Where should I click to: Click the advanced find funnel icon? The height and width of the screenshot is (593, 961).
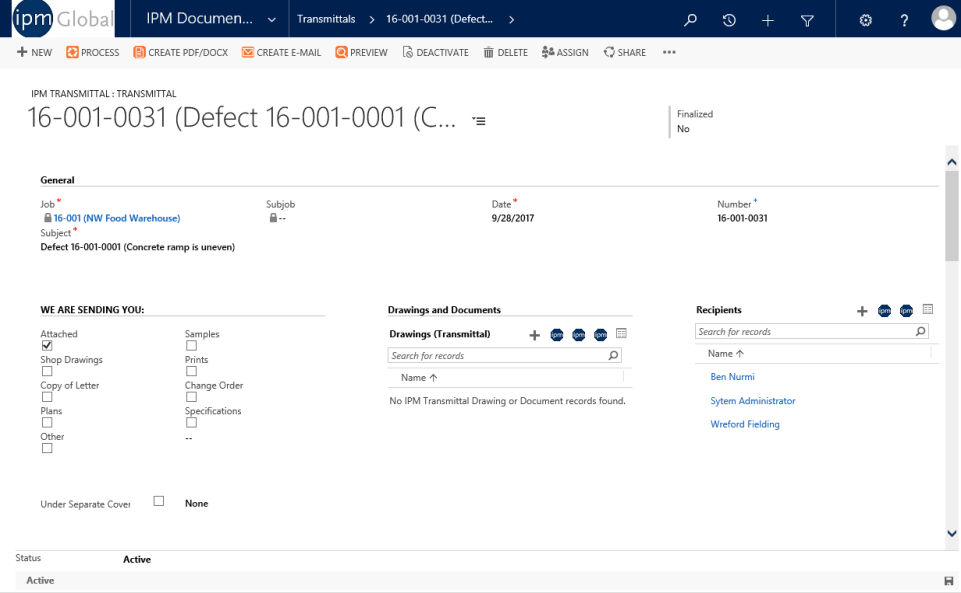(807, 20)
